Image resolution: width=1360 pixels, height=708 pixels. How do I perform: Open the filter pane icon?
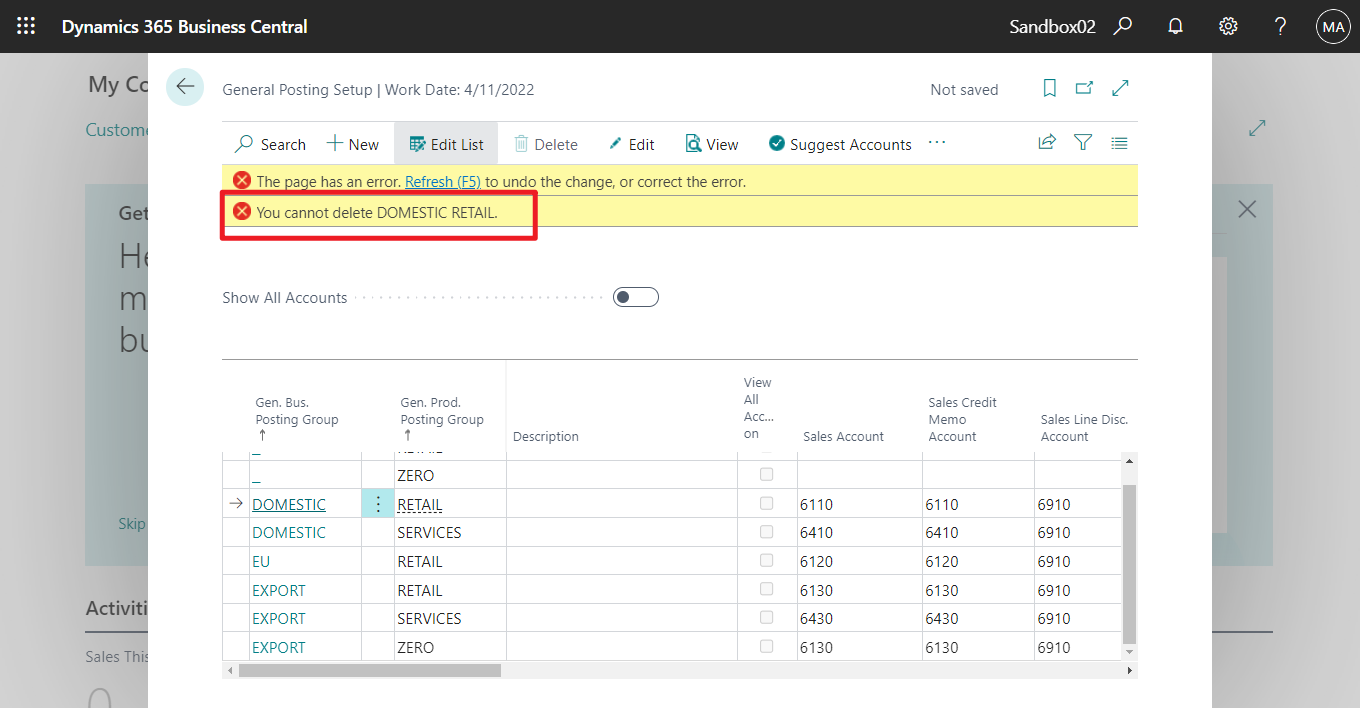coord(1083,143)
